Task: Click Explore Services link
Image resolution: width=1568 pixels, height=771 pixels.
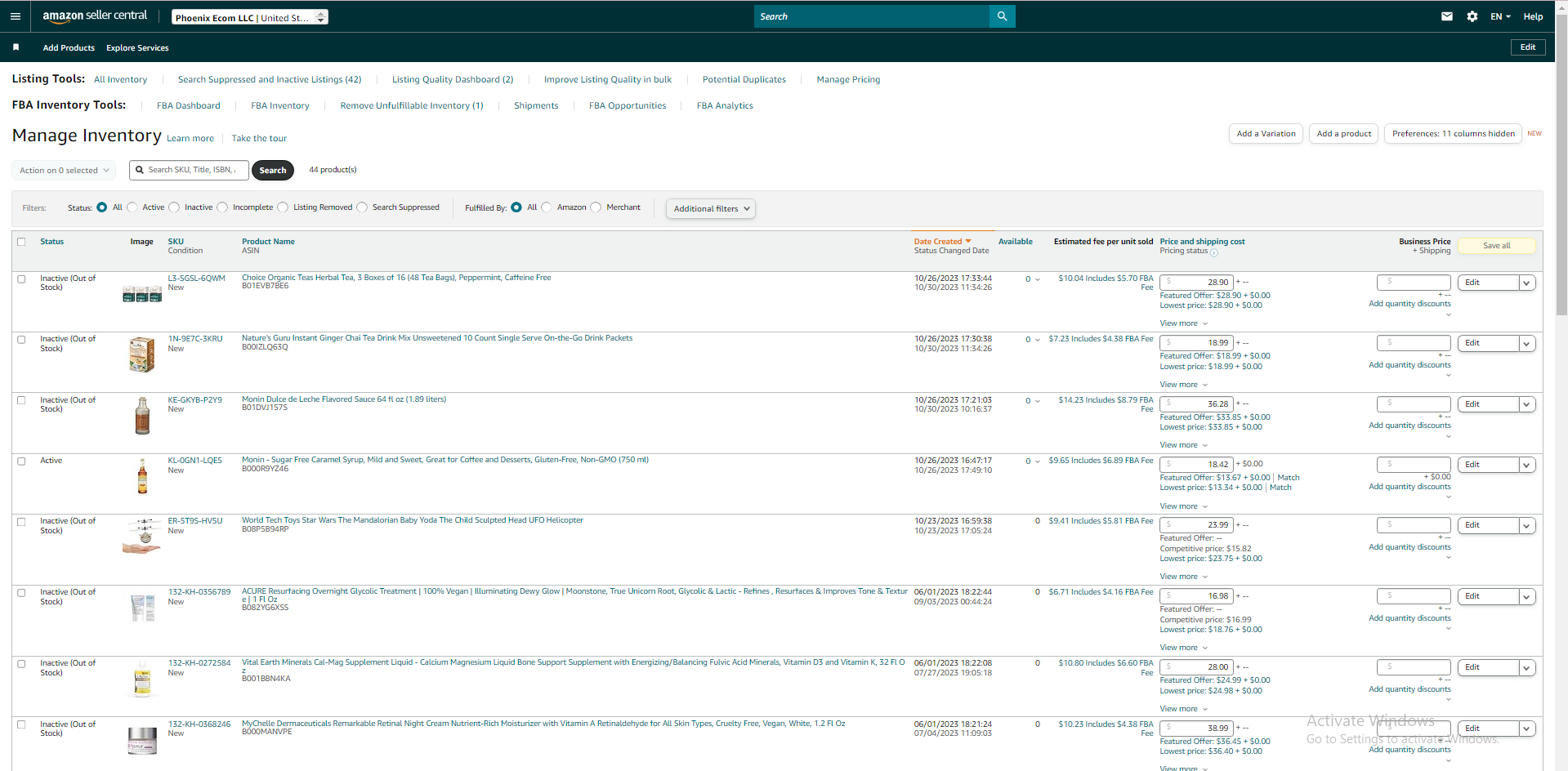Action: tap(137, 48)
